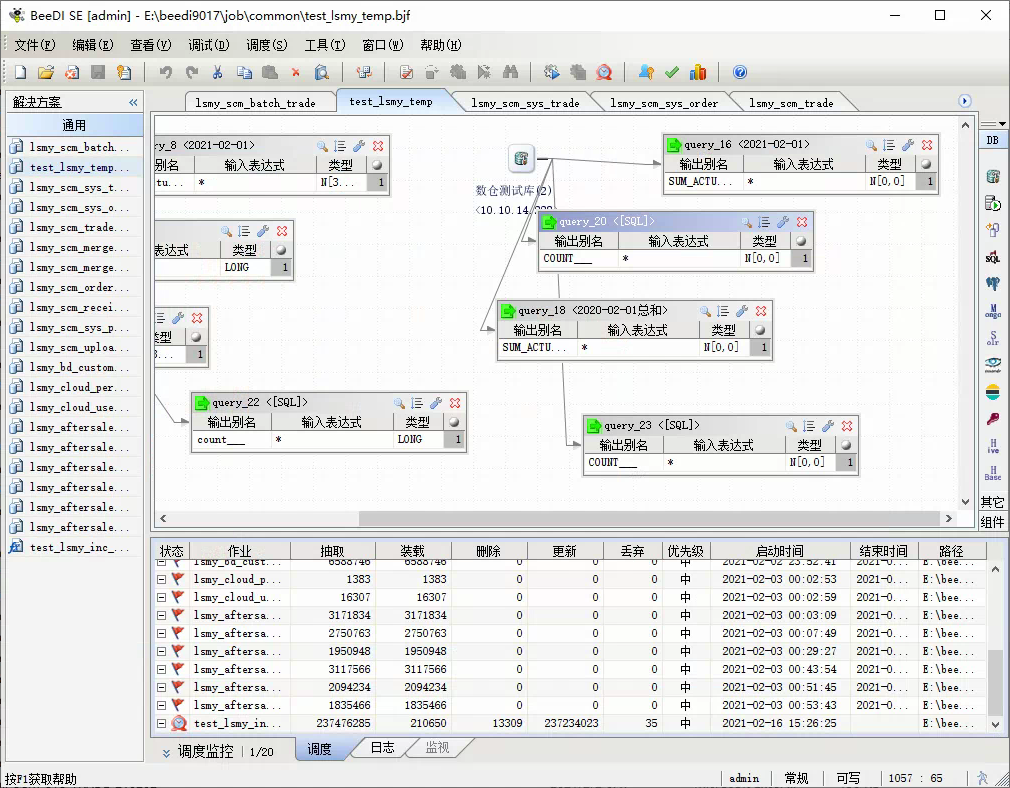Click the red Delete X toolbar icon
1010x788 pixels.
point(296,72)
